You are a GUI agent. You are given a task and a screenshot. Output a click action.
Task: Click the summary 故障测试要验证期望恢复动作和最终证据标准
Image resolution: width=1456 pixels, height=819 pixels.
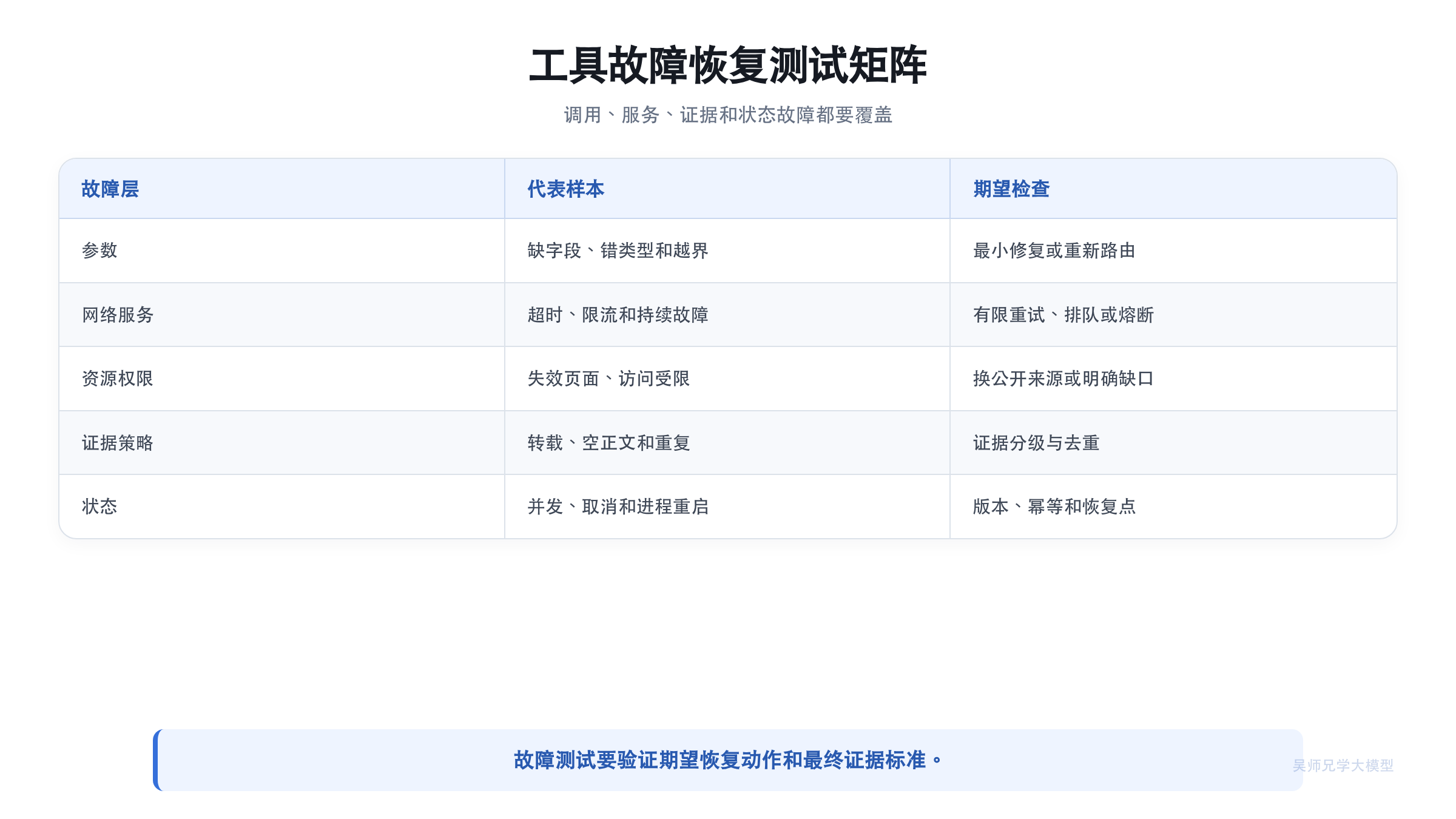728,760
